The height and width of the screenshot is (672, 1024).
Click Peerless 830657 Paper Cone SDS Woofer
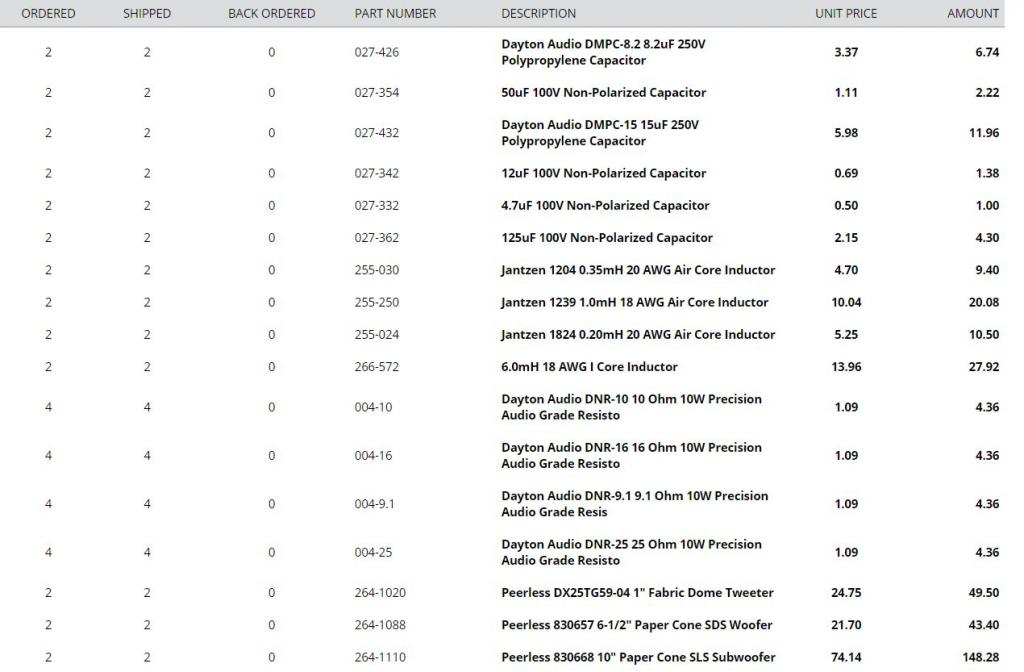tap(637, 625)
